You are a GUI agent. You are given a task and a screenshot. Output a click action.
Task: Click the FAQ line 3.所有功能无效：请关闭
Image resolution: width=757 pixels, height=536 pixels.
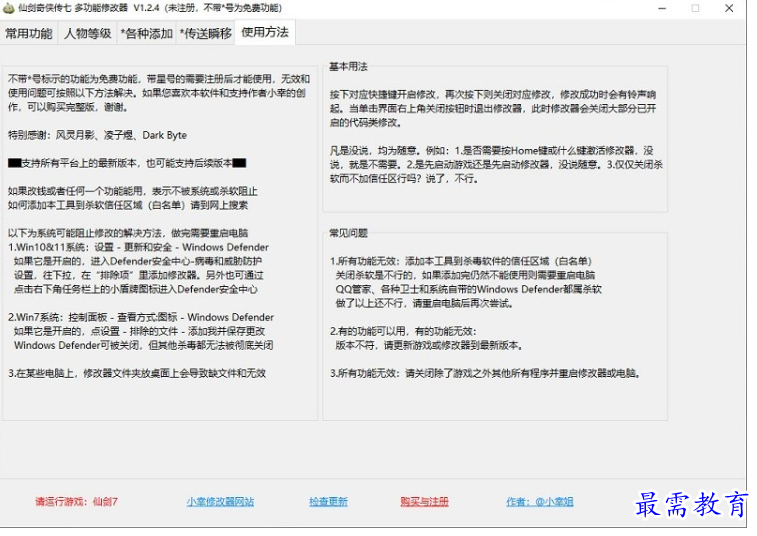485,373
